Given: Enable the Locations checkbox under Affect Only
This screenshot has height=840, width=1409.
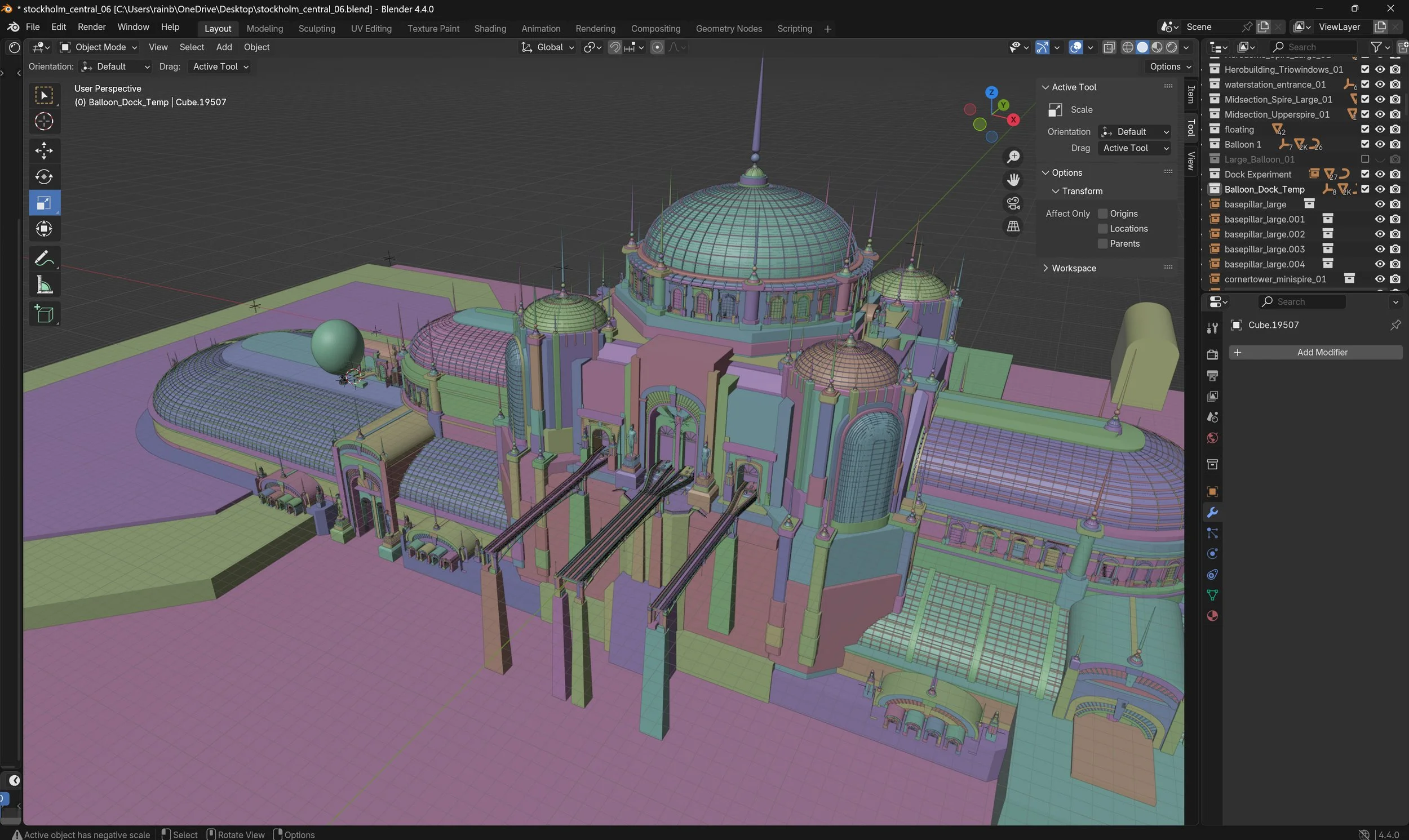Looking at the screenshot, I should pyautogui.click(x=1103, y=228).
